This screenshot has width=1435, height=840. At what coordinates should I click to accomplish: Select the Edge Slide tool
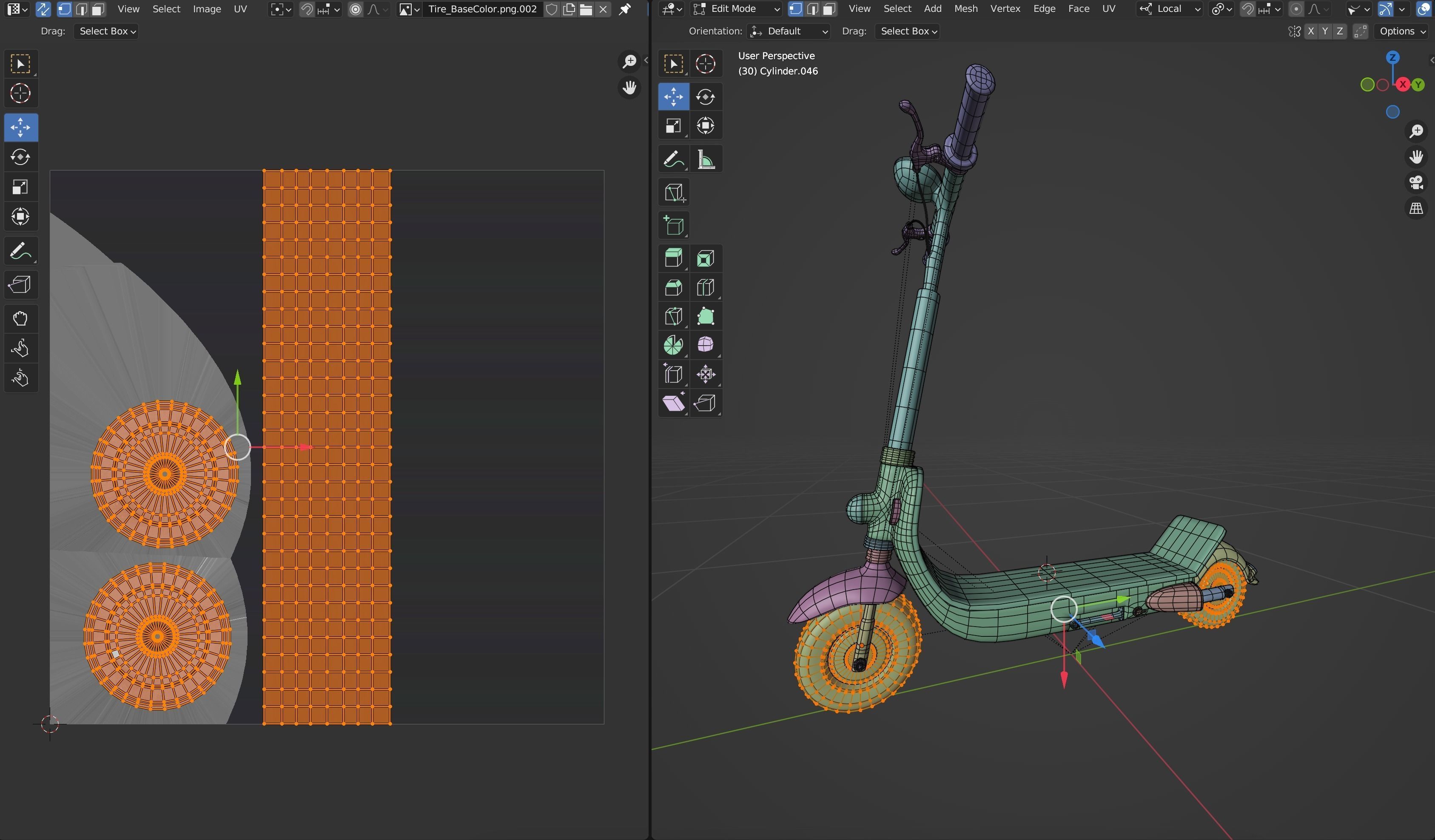point(674,374)
